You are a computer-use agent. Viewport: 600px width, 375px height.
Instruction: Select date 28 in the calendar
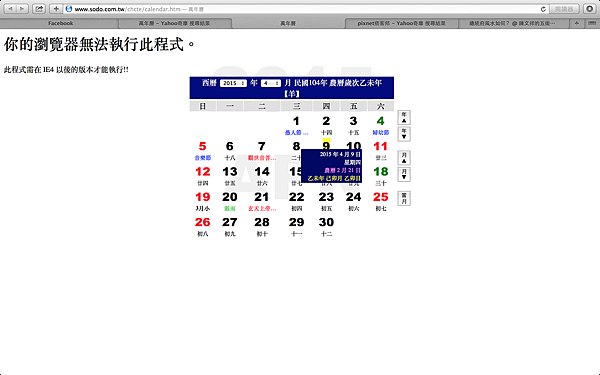coord(262,222)
